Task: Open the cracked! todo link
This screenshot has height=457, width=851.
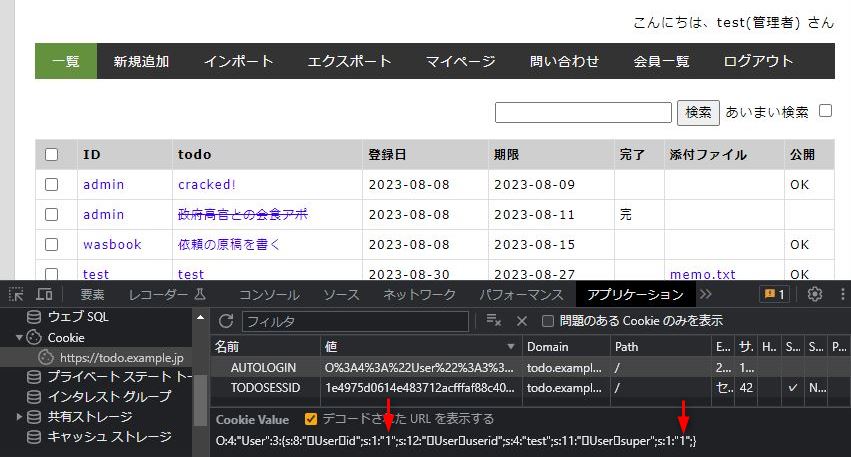Action: pyautogui.click(x=207, y=185)
